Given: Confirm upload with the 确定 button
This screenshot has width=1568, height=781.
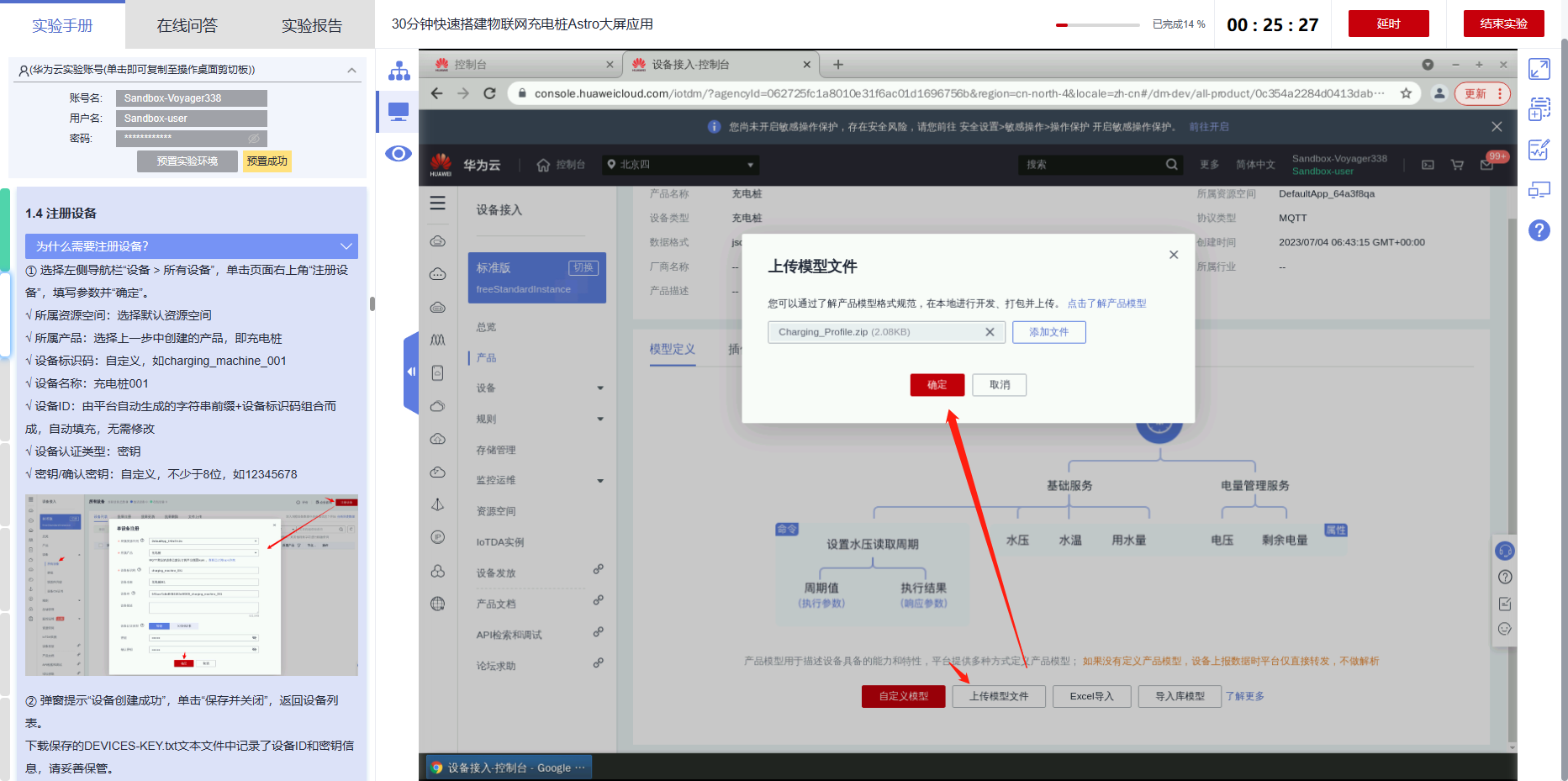Looking at the screenshot, I should tap(937, 385).
